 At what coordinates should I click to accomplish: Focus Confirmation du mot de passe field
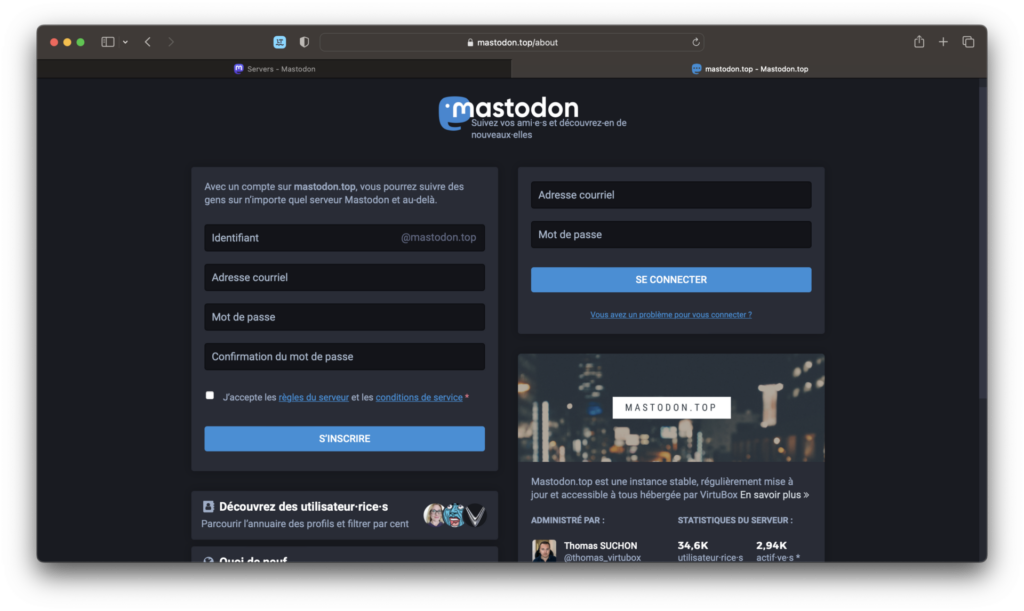pyautogui.click(x=344, y=356)
